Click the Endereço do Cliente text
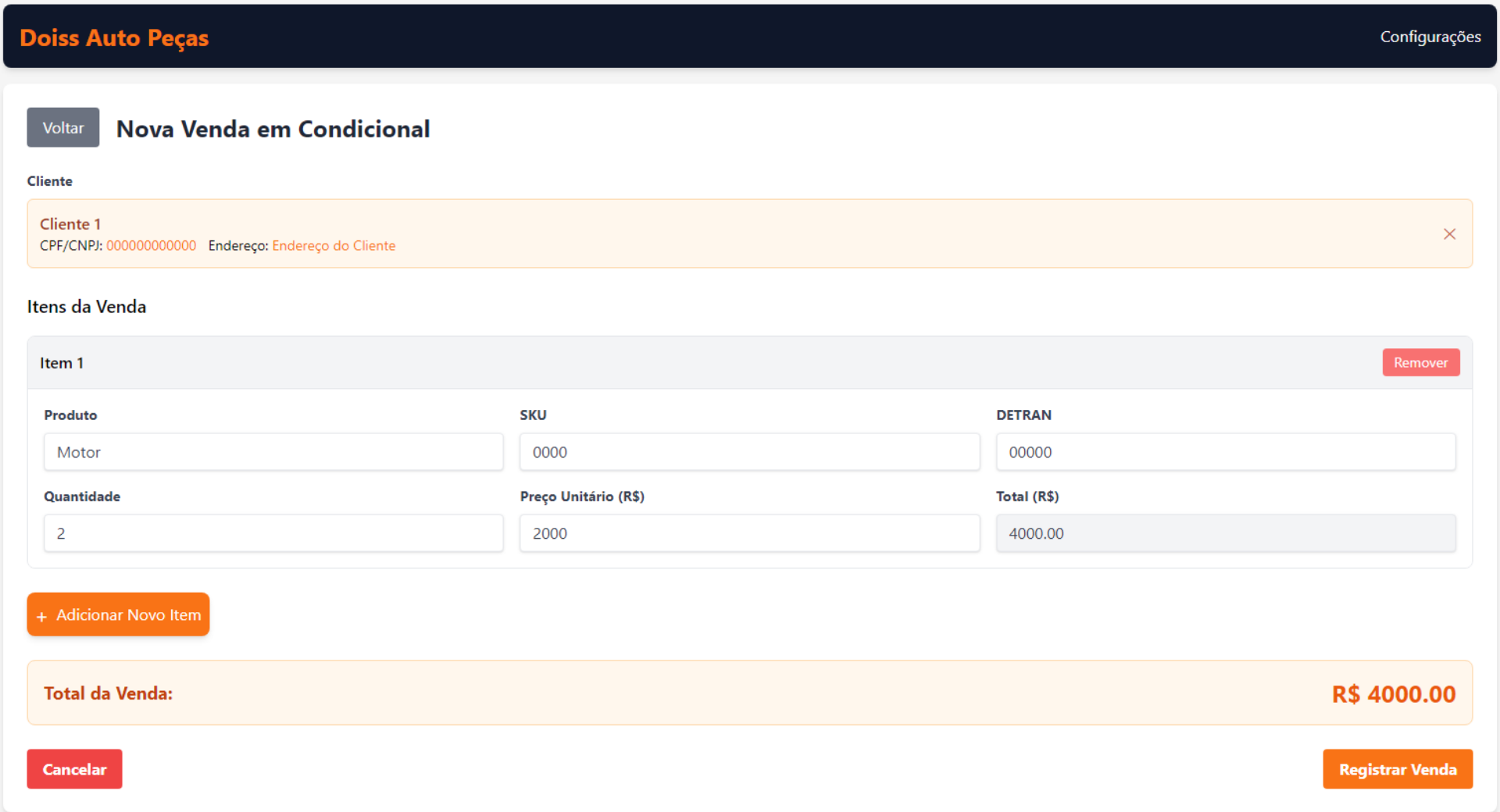The width and height of the screenshot is (1500, 812). click(334, 246)
